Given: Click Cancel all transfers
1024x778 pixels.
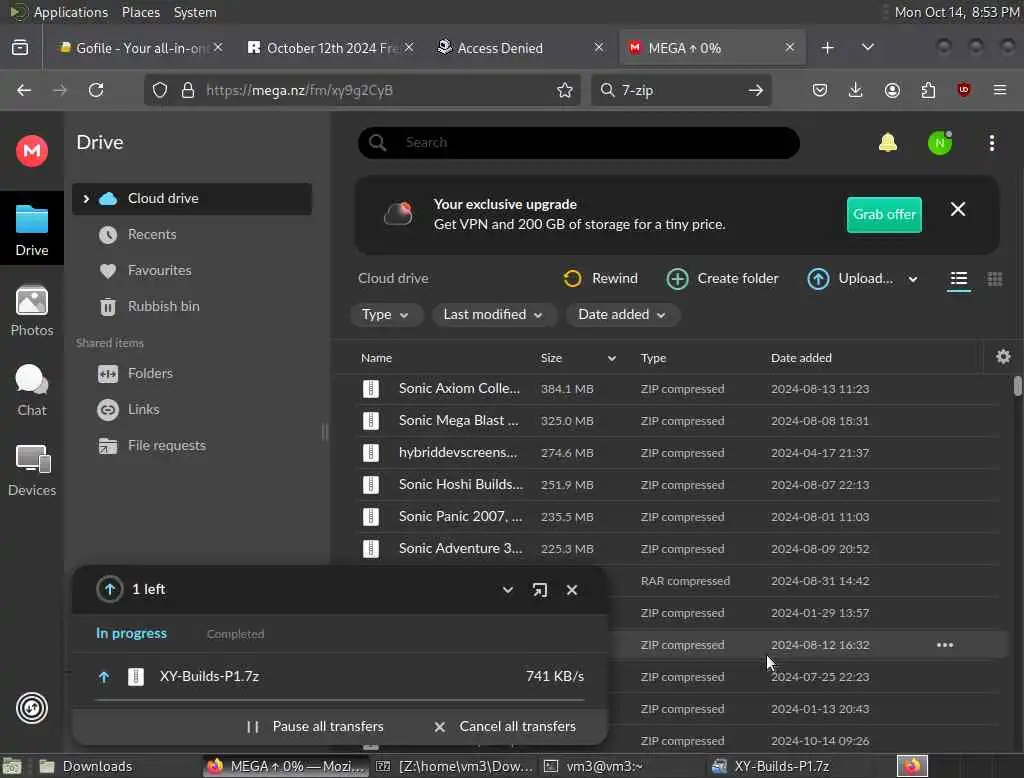Looking at the screenshot, I should (x=504, y=726).
